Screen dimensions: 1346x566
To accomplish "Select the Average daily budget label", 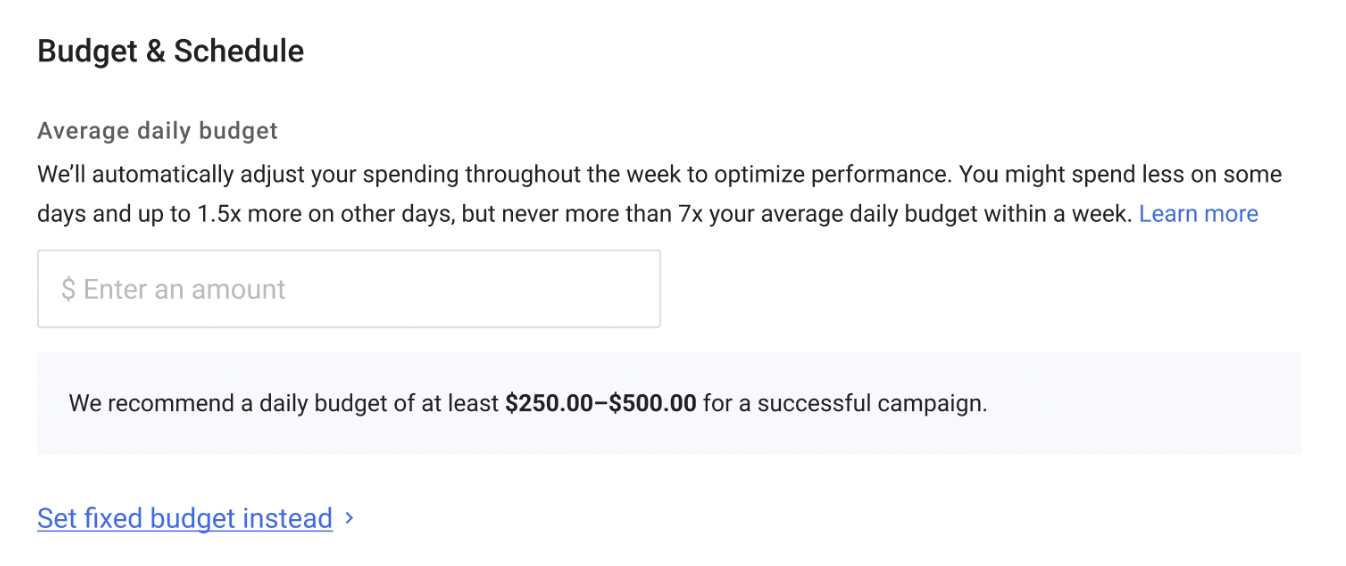I will 157,131.
